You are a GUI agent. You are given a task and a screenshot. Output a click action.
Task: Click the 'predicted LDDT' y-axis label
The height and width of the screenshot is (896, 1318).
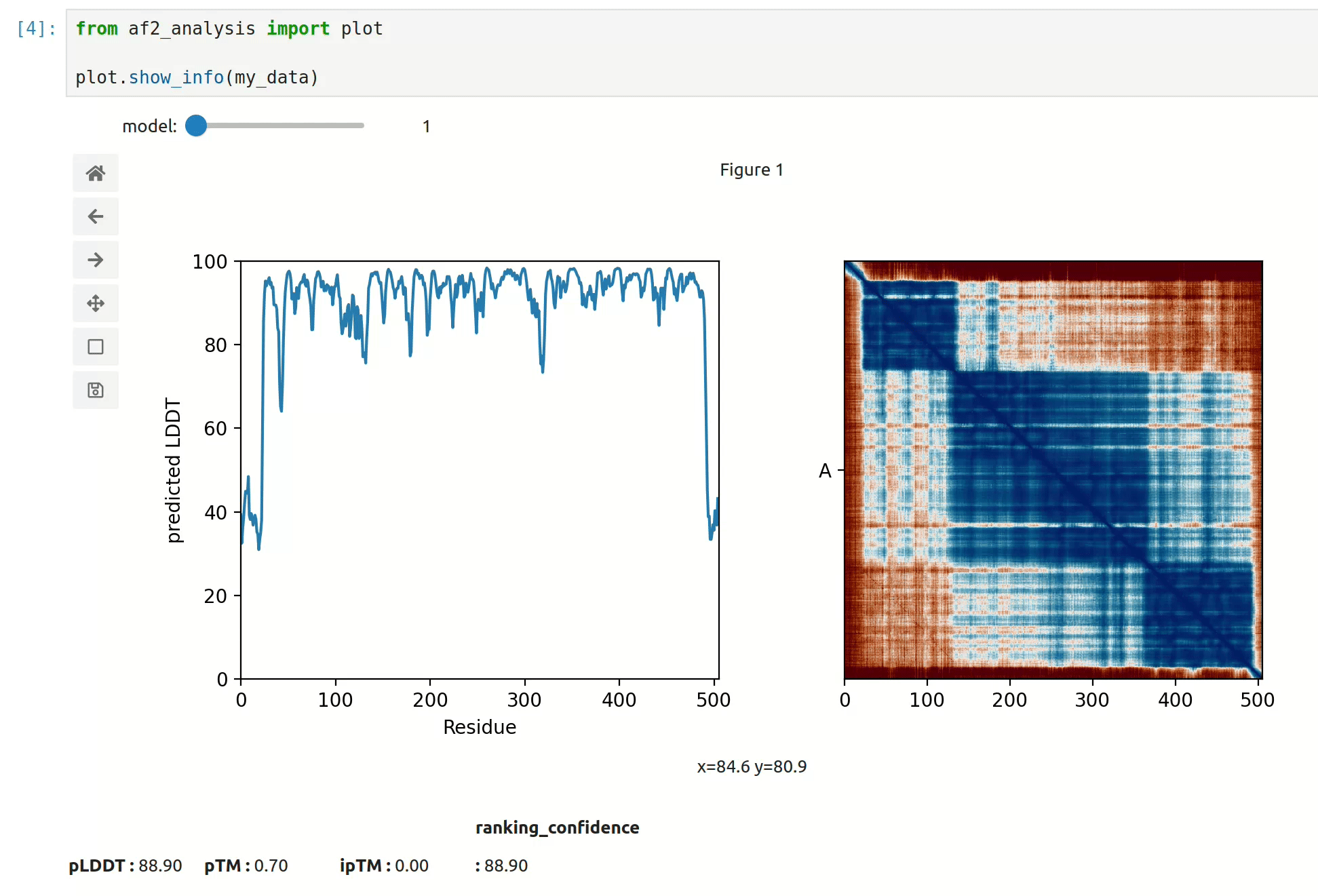click(x=174, y=470)
